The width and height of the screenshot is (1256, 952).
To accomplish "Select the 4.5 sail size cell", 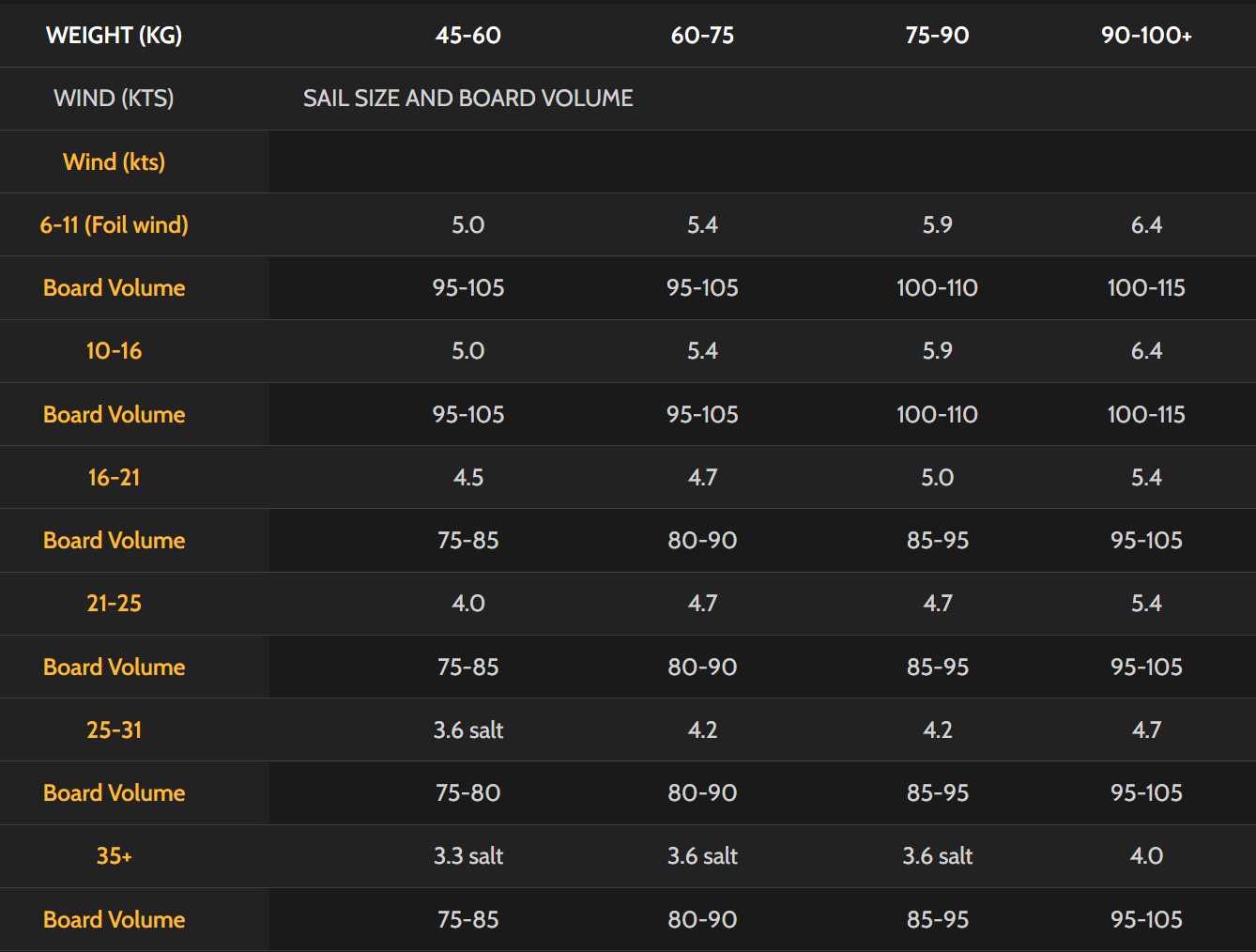I will (x=467, y=478).
